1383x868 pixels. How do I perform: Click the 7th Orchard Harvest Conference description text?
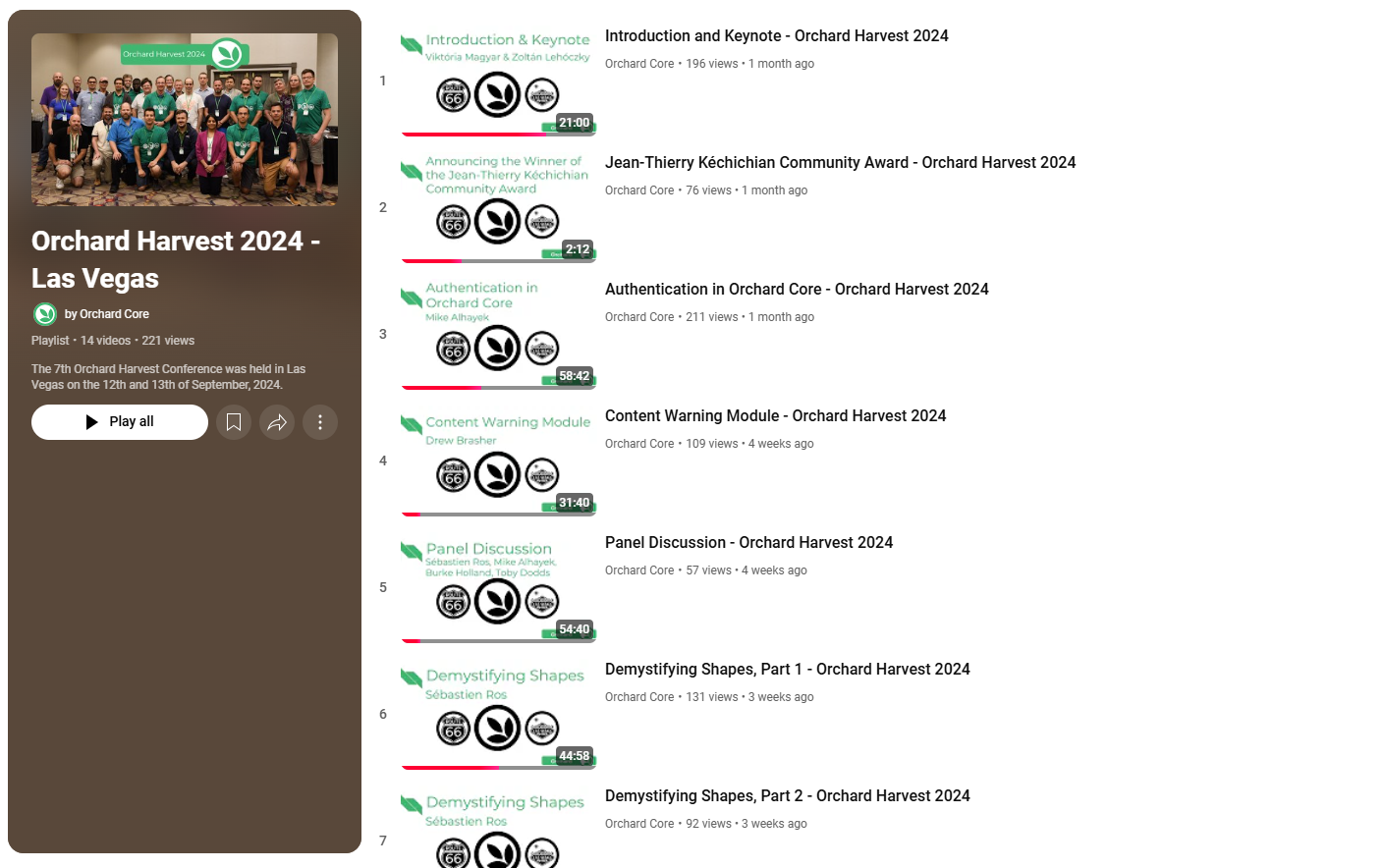168,377
